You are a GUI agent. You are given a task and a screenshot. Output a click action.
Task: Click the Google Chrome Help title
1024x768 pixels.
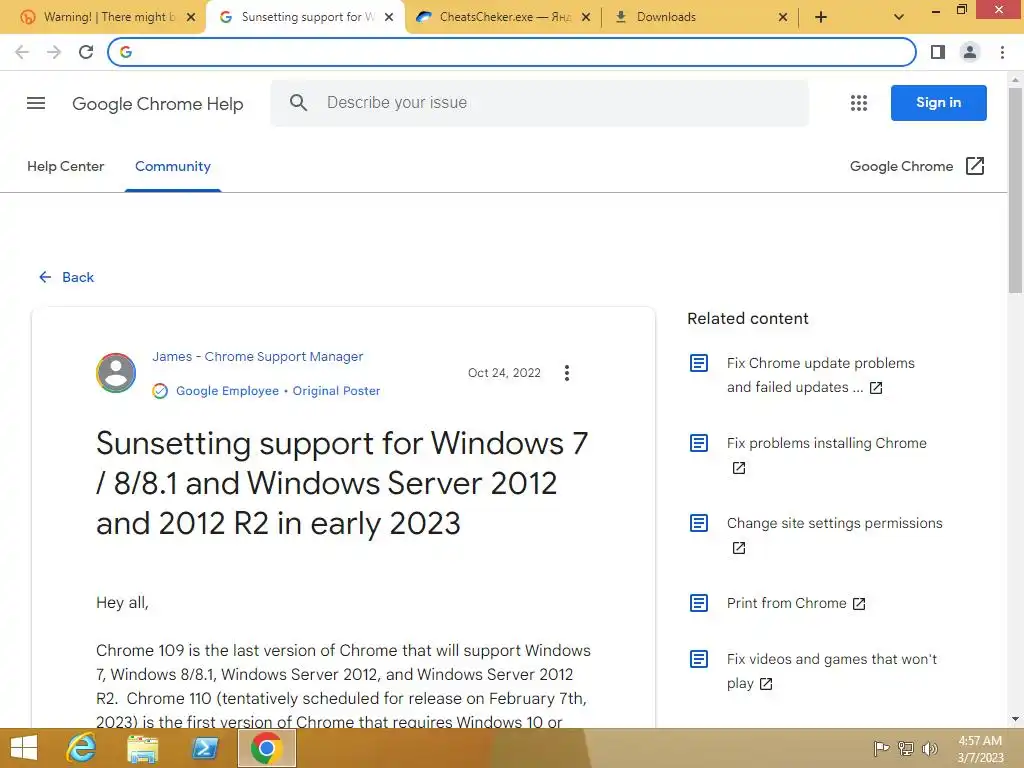(x=157, y=103)
